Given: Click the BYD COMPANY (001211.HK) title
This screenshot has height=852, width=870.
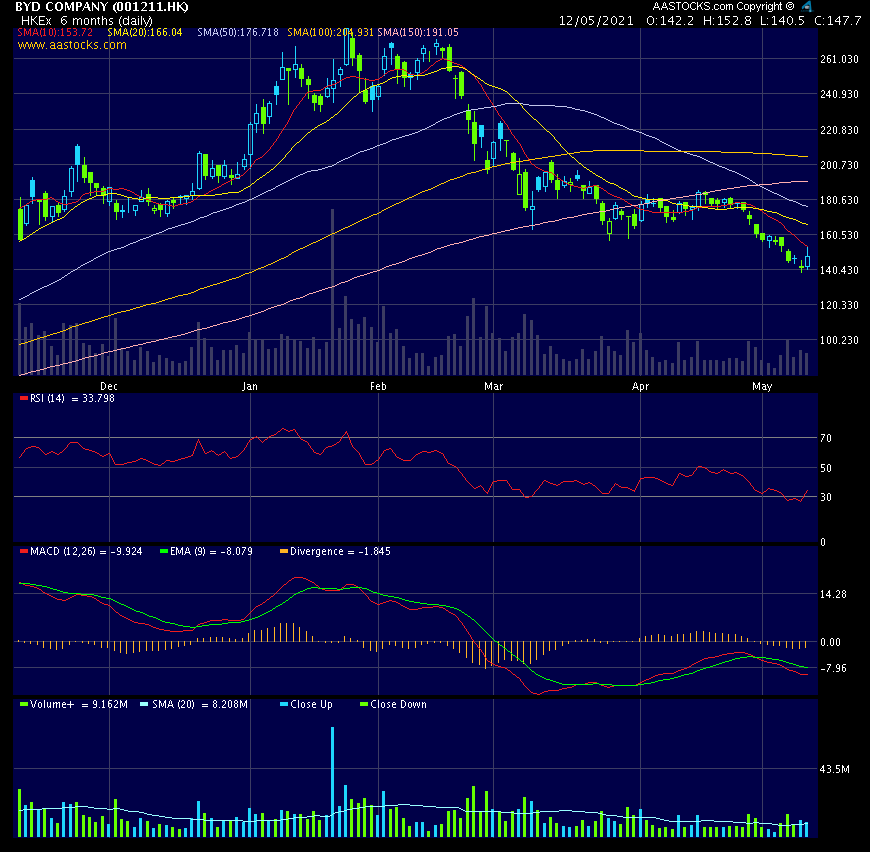Looking at the screenshot, I should click(102, 7).
